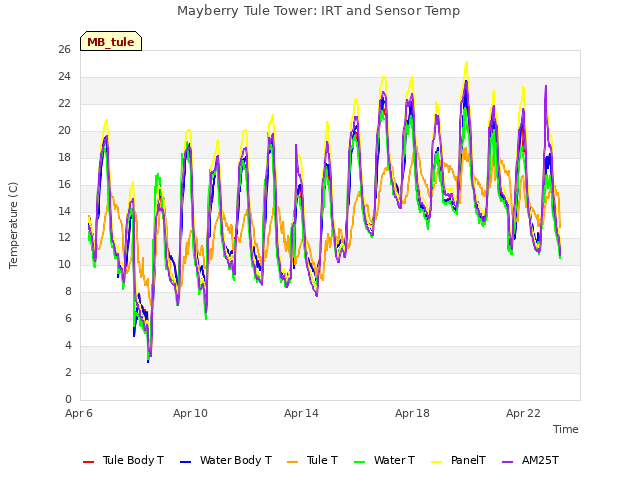Click the 0 y-axis tick label

click(x=68, y=399)
